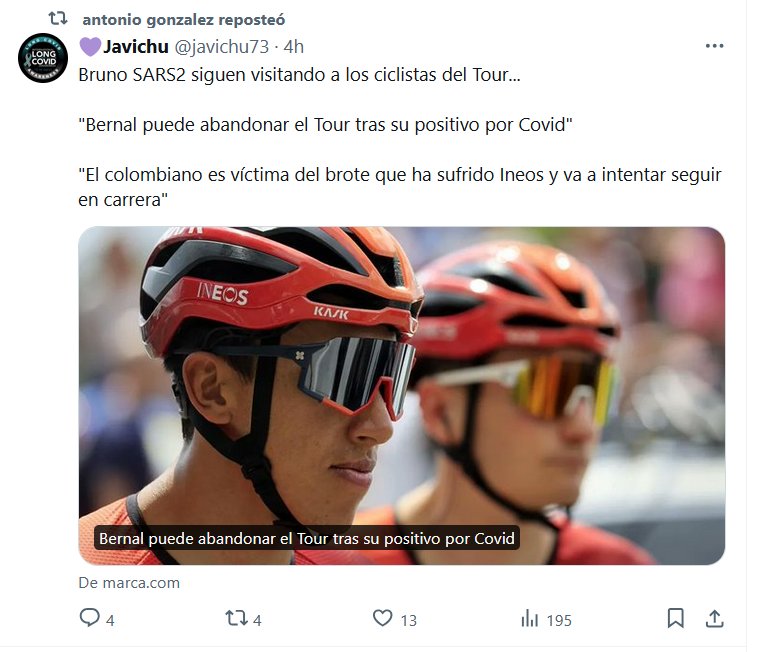Click the image caption about Bernal
Image resolution: width=776 pixels, height=652 pixels.
click(x=307, y=538)
